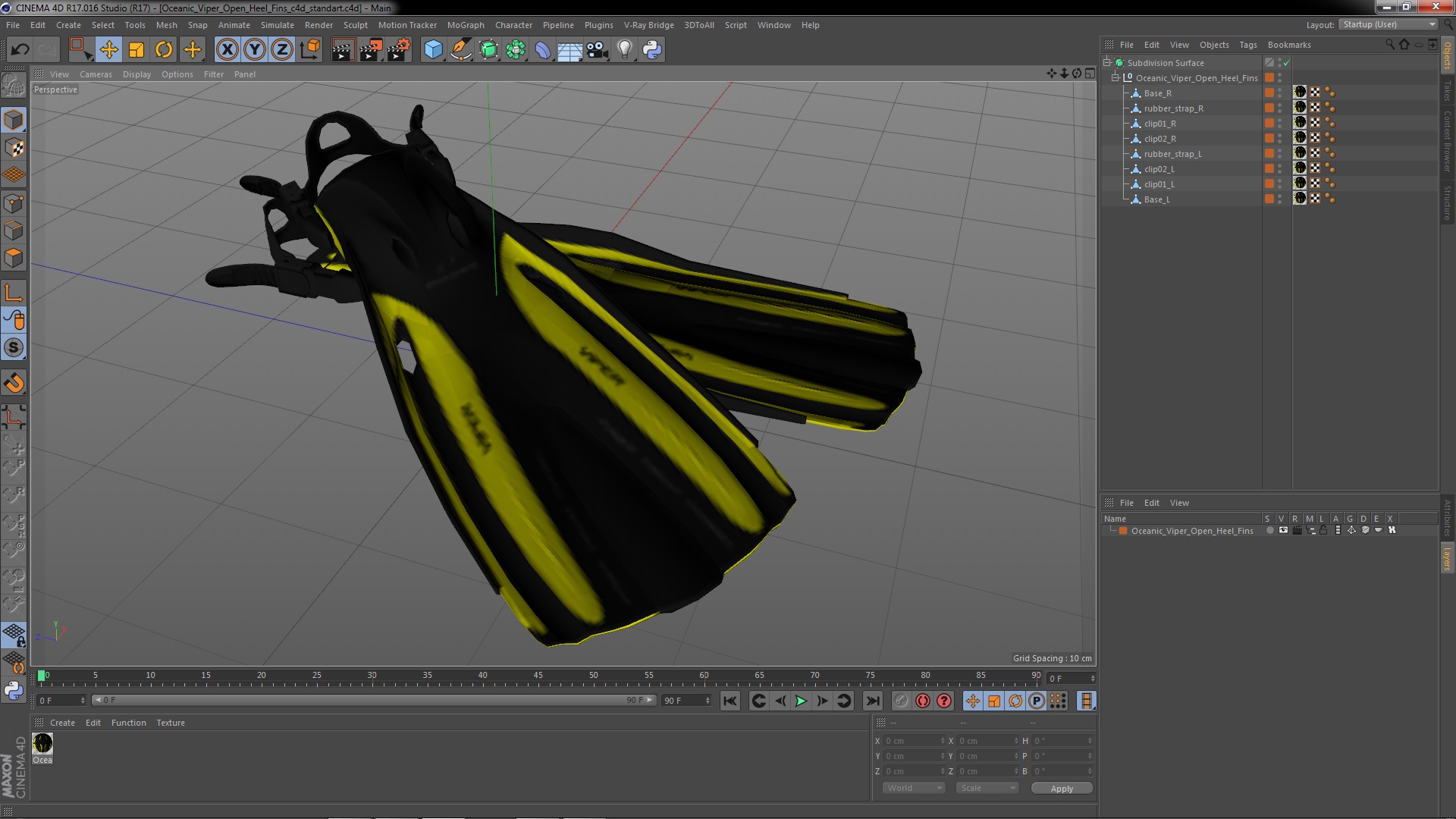
Task: Open the World coordinate dropdown
Action: coord(914,789)
